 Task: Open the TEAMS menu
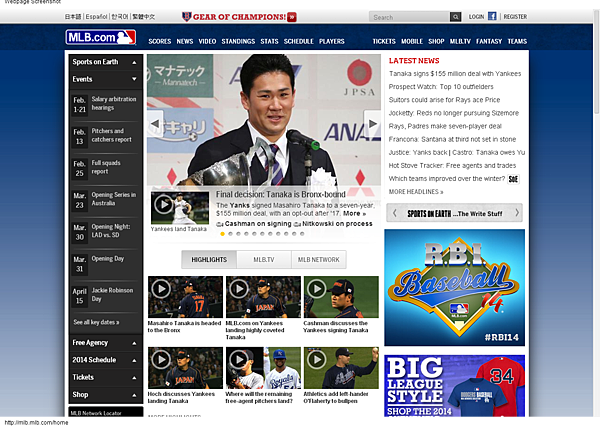[517, 41]
